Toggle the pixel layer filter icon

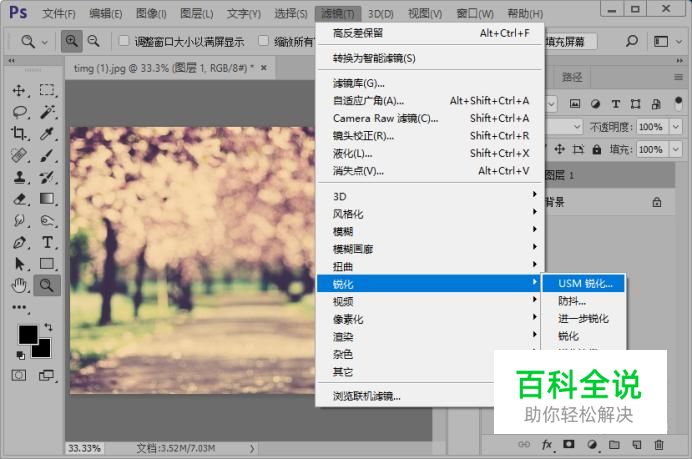click(575, 104)
